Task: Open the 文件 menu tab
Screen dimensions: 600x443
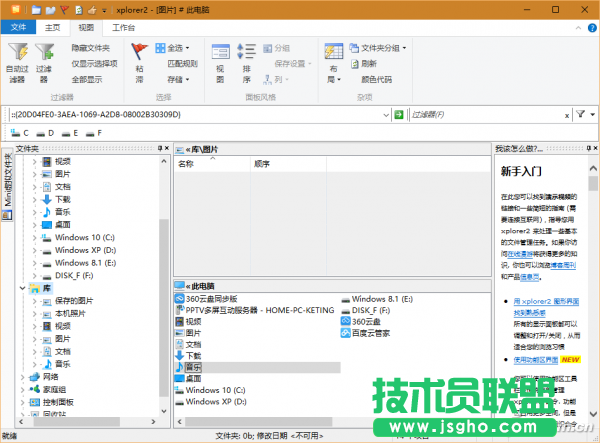Action: click(18, 27)
